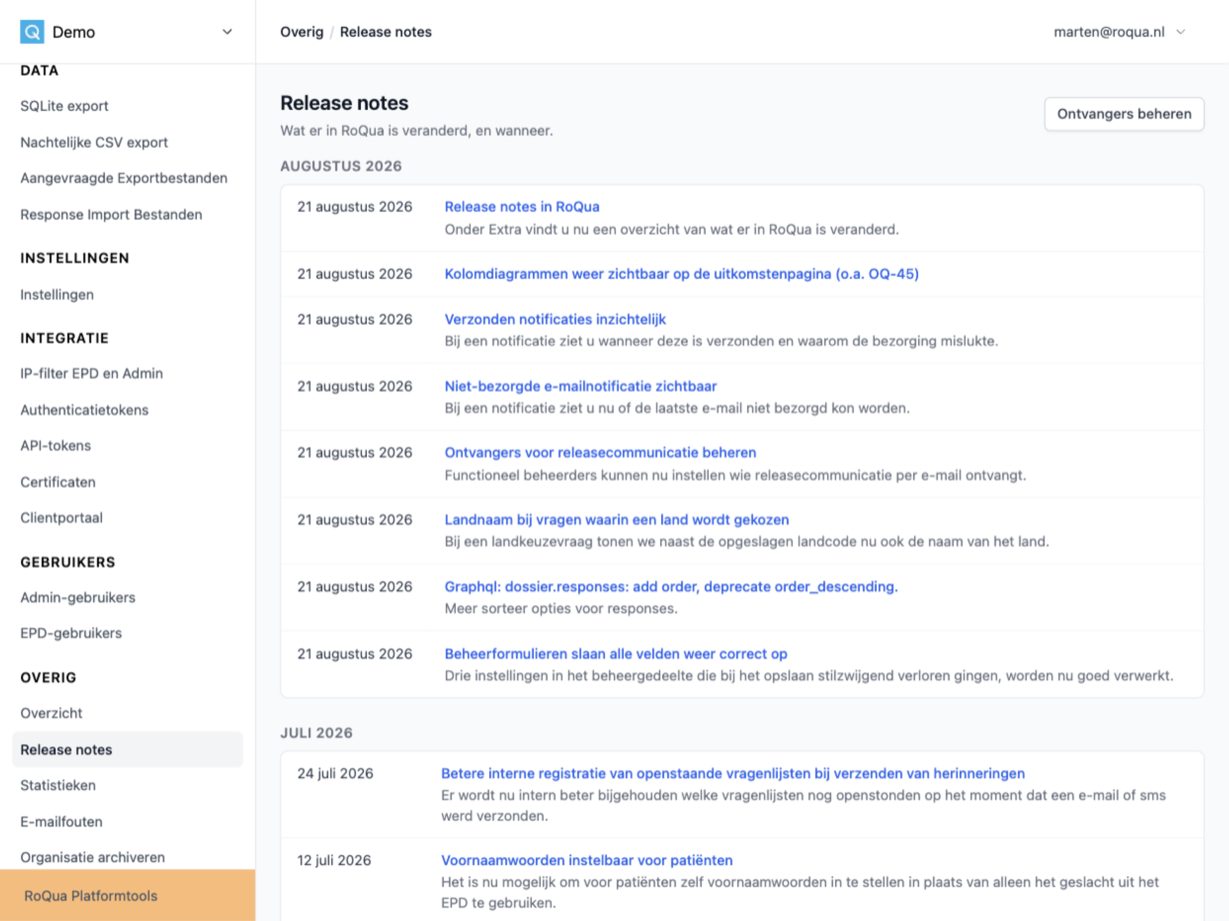The width and height of the screenshot is (1229, 921).
Task: Click the '12 juli 2026' date
Action: point(334,860)
